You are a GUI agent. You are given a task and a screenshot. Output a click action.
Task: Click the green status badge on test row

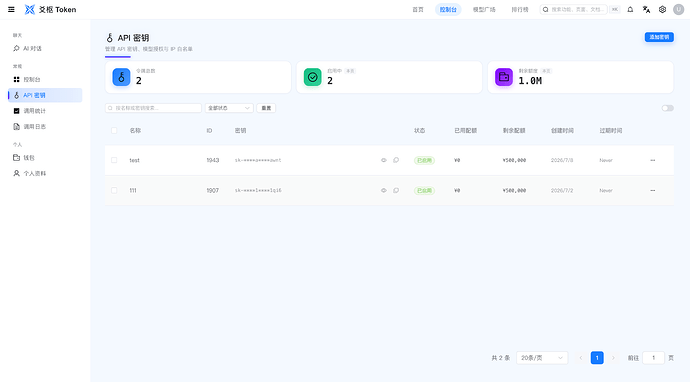(424, 160)
